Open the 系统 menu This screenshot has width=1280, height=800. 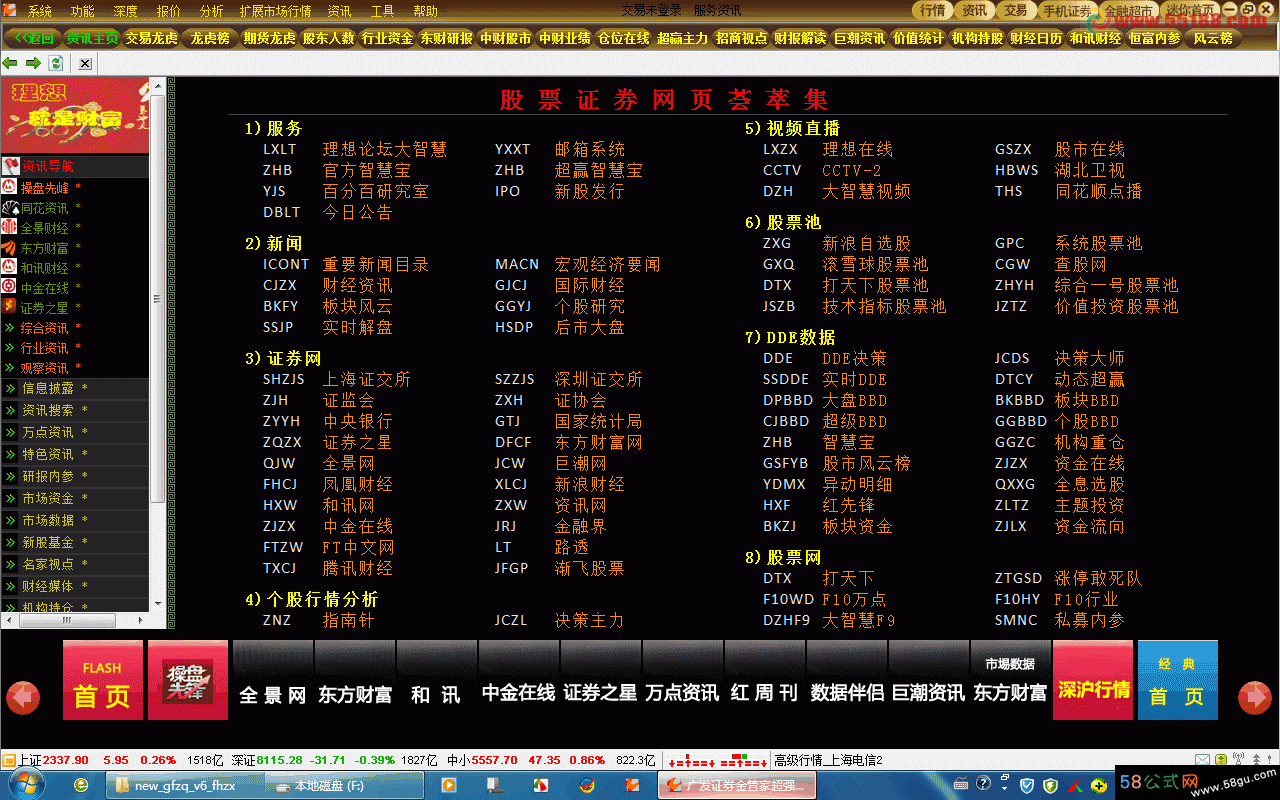point(40,11)
